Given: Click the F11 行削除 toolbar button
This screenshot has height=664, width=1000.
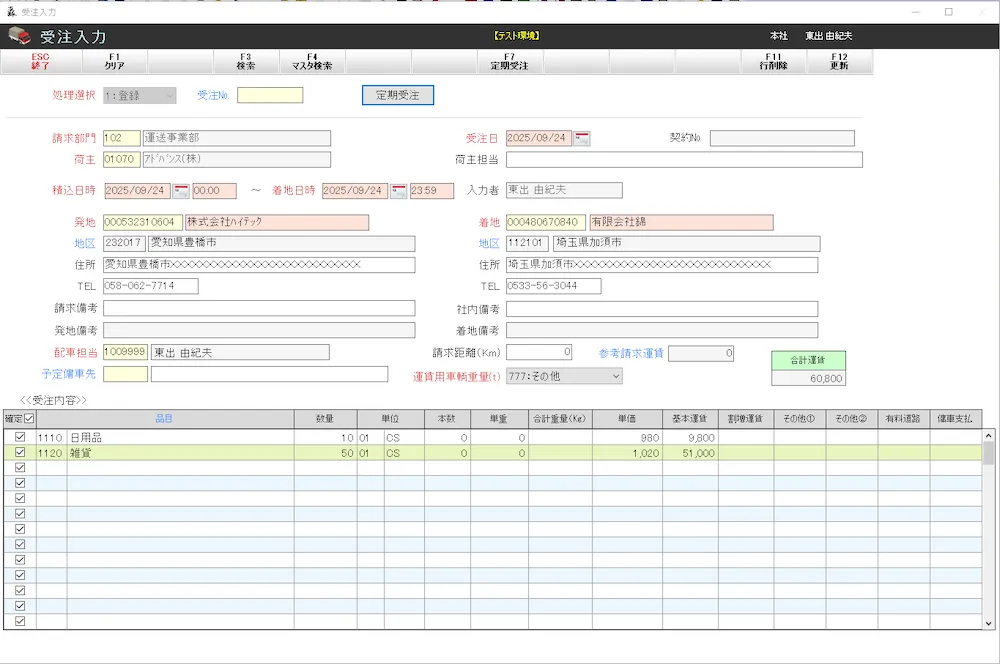Looking at the screenshot, I should tap(774, 62).
